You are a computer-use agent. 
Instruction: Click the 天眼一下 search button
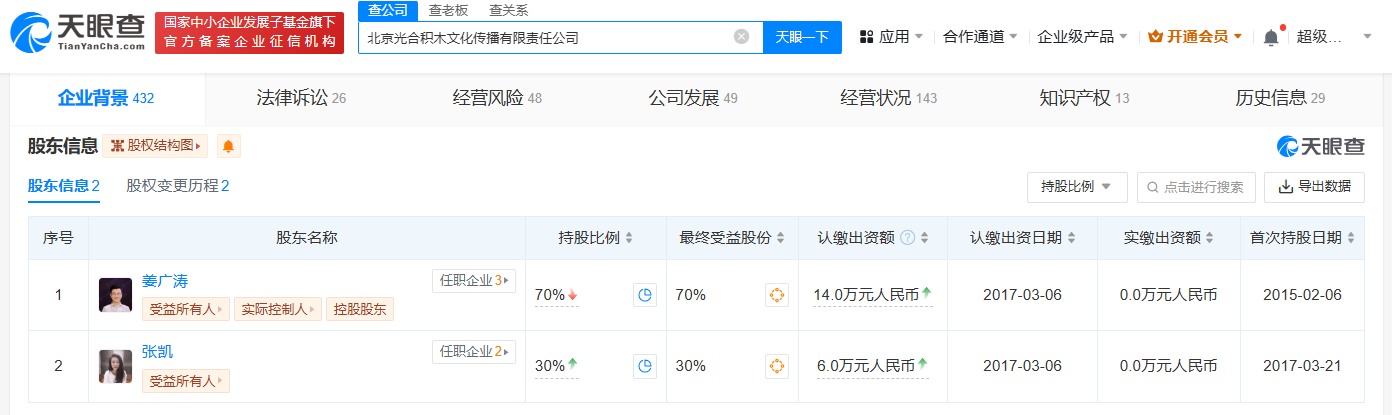click(x=803, y=37)
